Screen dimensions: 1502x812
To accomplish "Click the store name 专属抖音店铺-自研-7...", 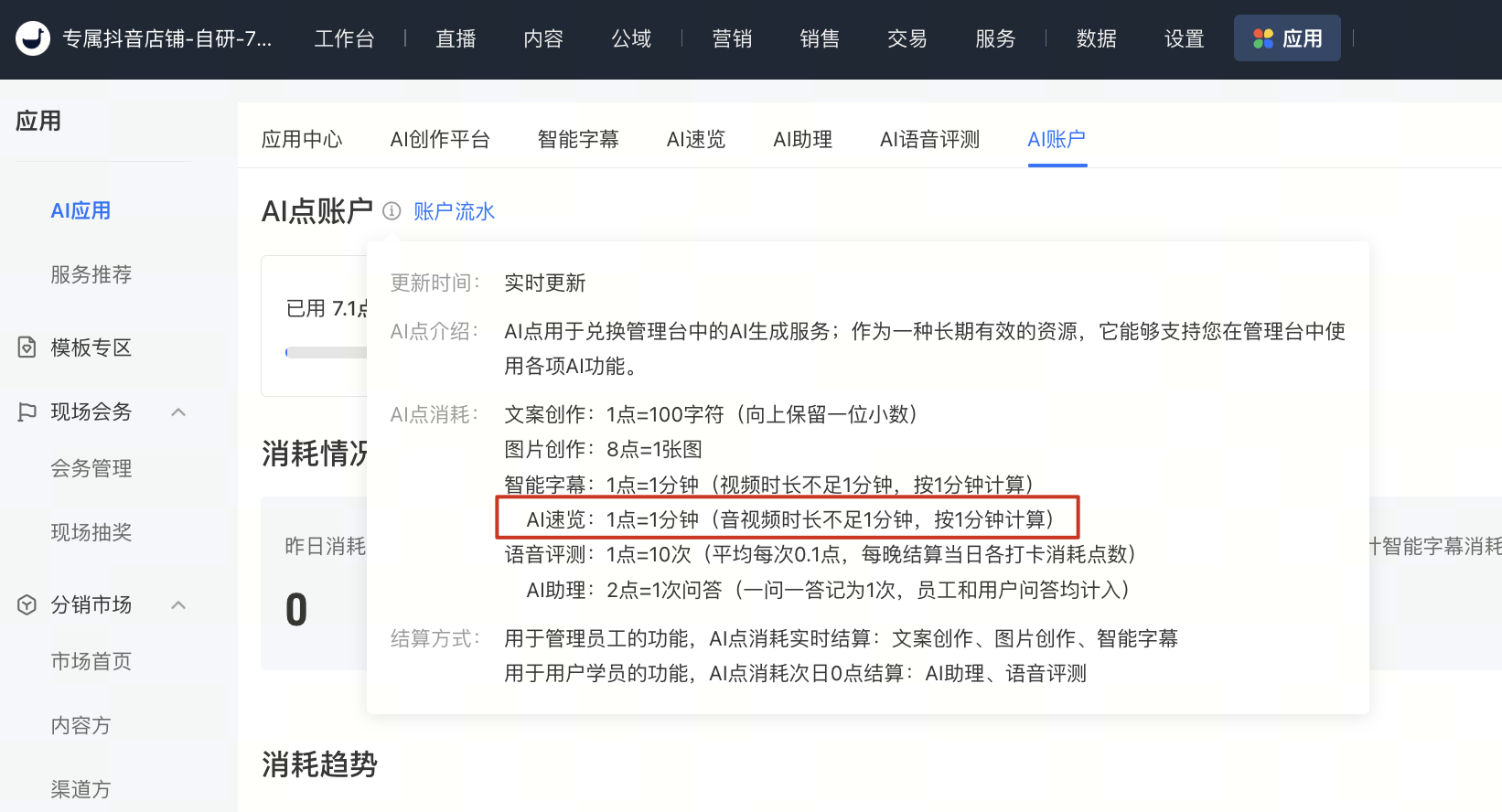I will pyautogui.click(x=166, y=38).
